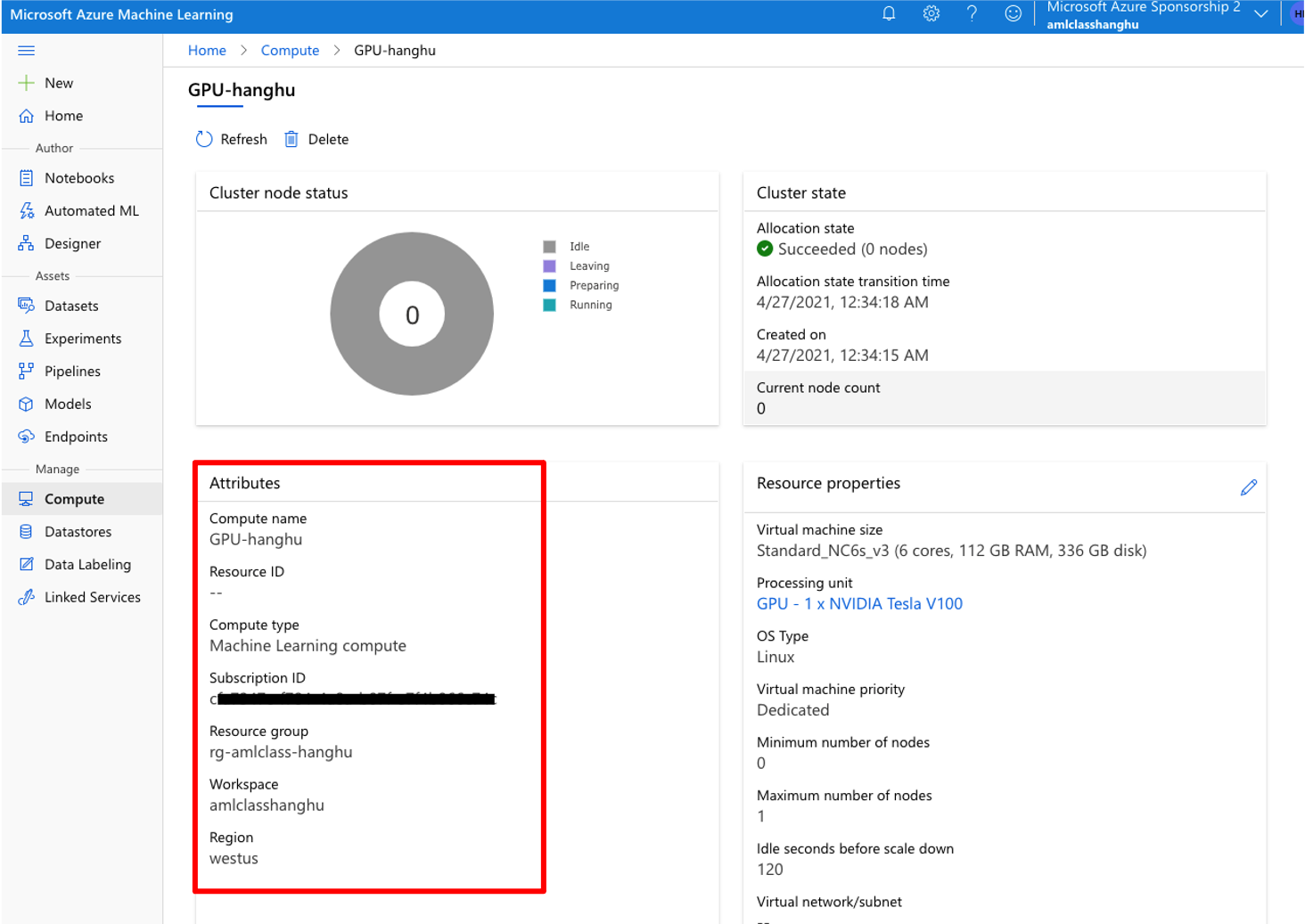Image resolution: width=1305 pixels, height=924 pixels.
Task: Click the westus region value
Action: click(x=234, y=858)
